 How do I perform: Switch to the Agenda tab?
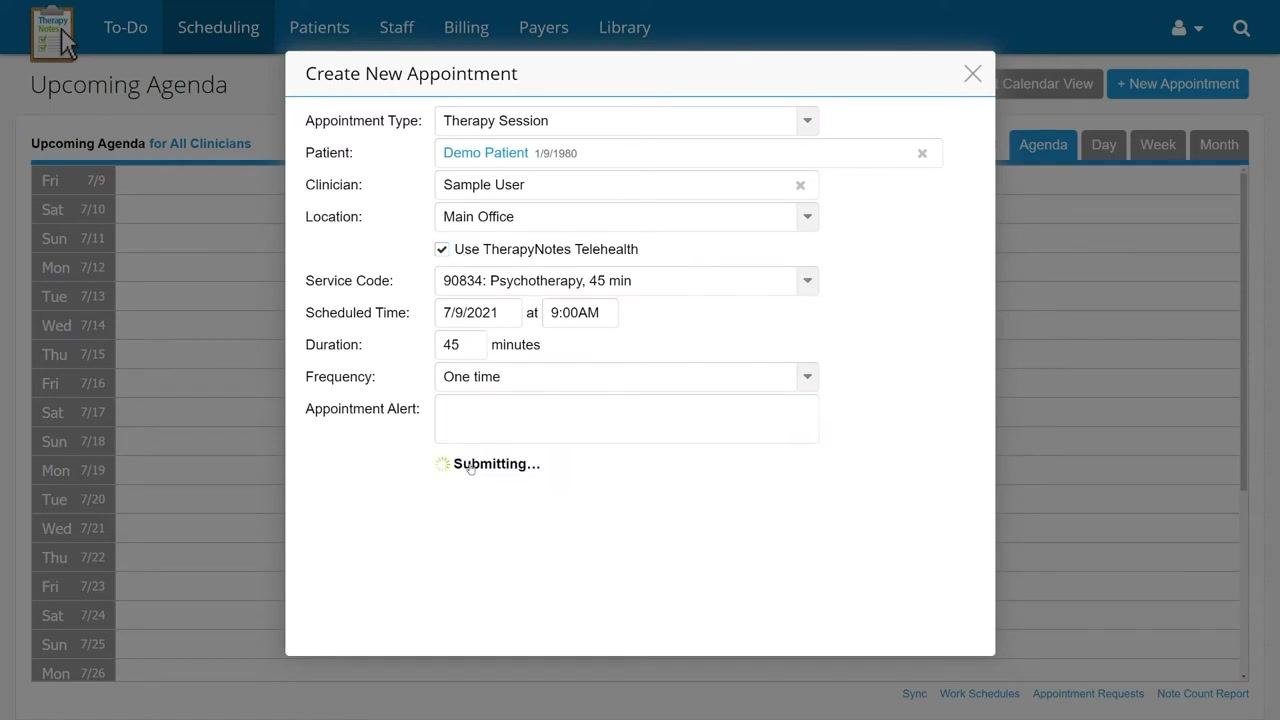point(1043,145)
